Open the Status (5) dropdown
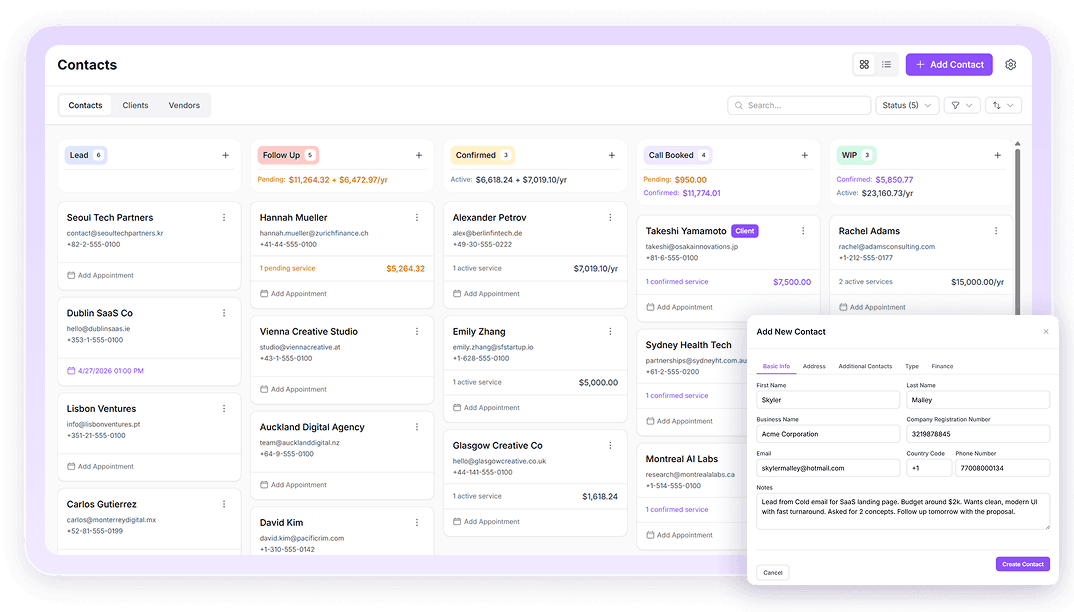1074x612 pixels. click(907, 105)
